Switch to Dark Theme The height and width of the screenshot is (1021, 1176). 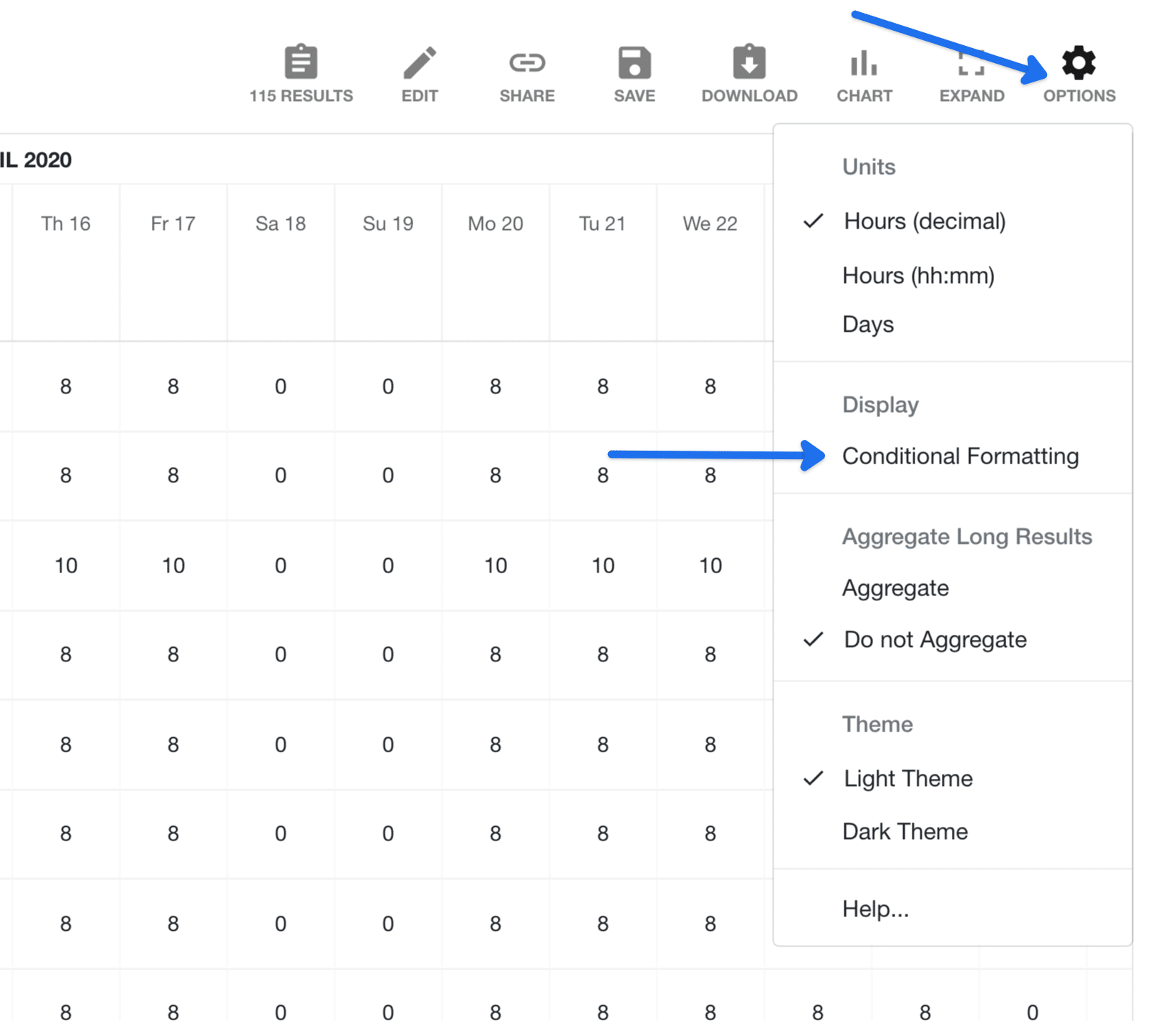[905, 831]
